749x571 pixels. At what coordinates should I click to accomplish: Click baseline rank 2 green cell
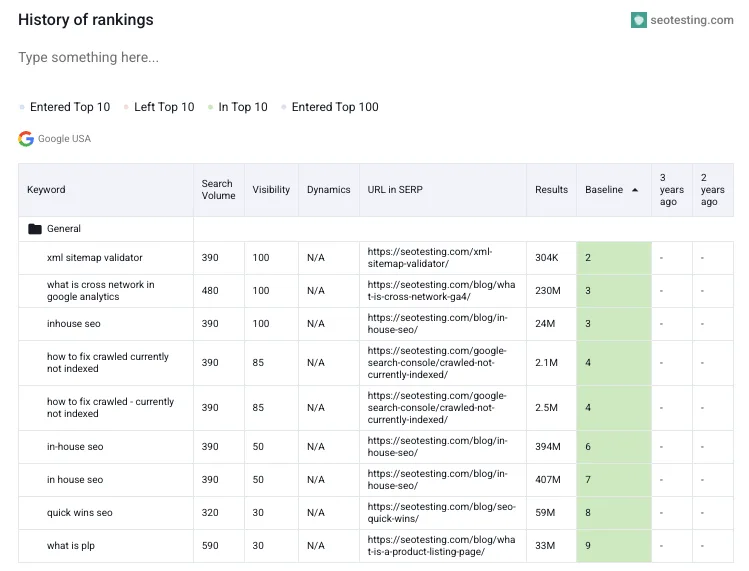[614, 258]
